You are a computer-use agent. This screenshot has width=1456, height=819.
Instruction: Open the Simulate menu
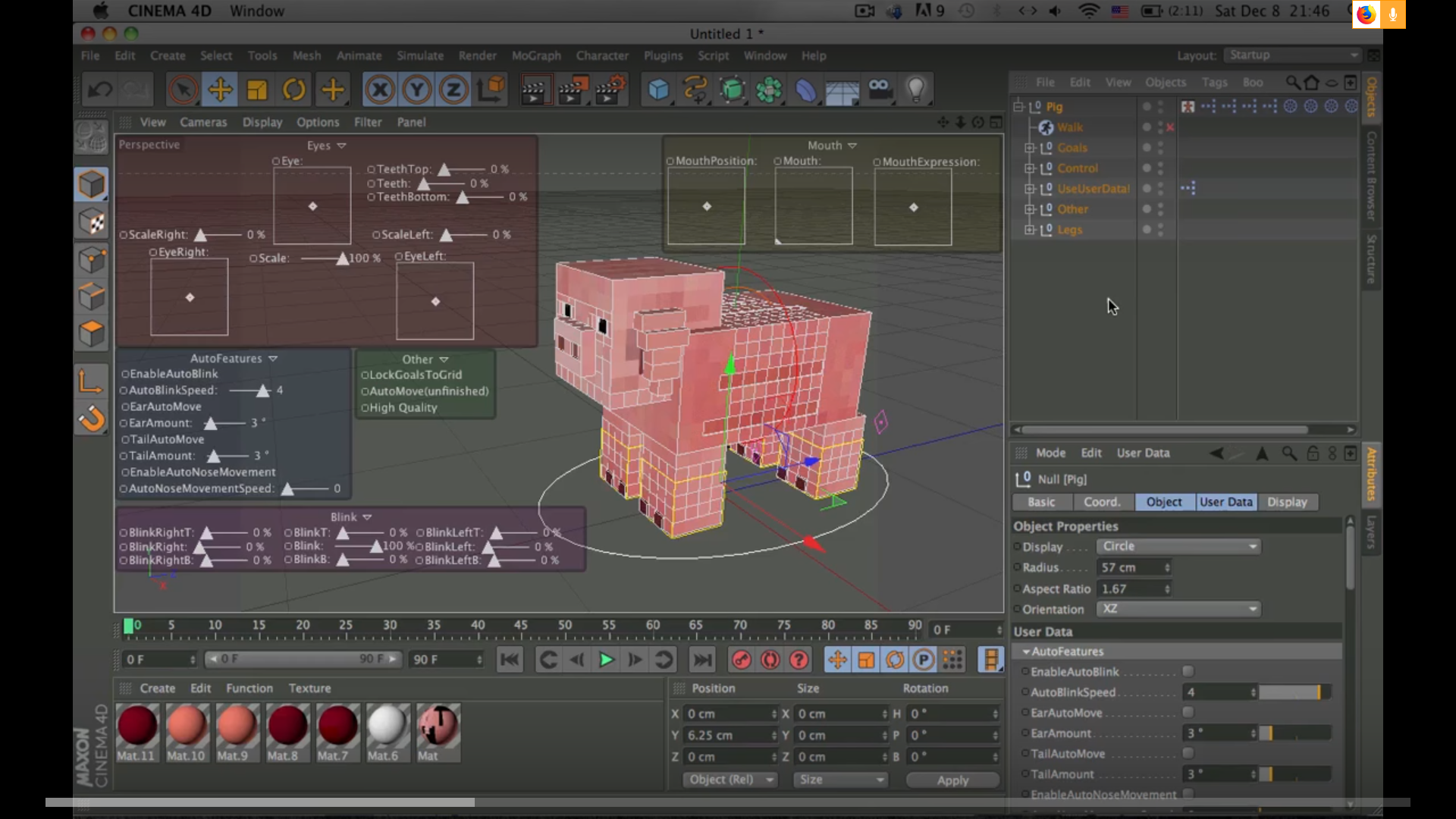[420, 55]
